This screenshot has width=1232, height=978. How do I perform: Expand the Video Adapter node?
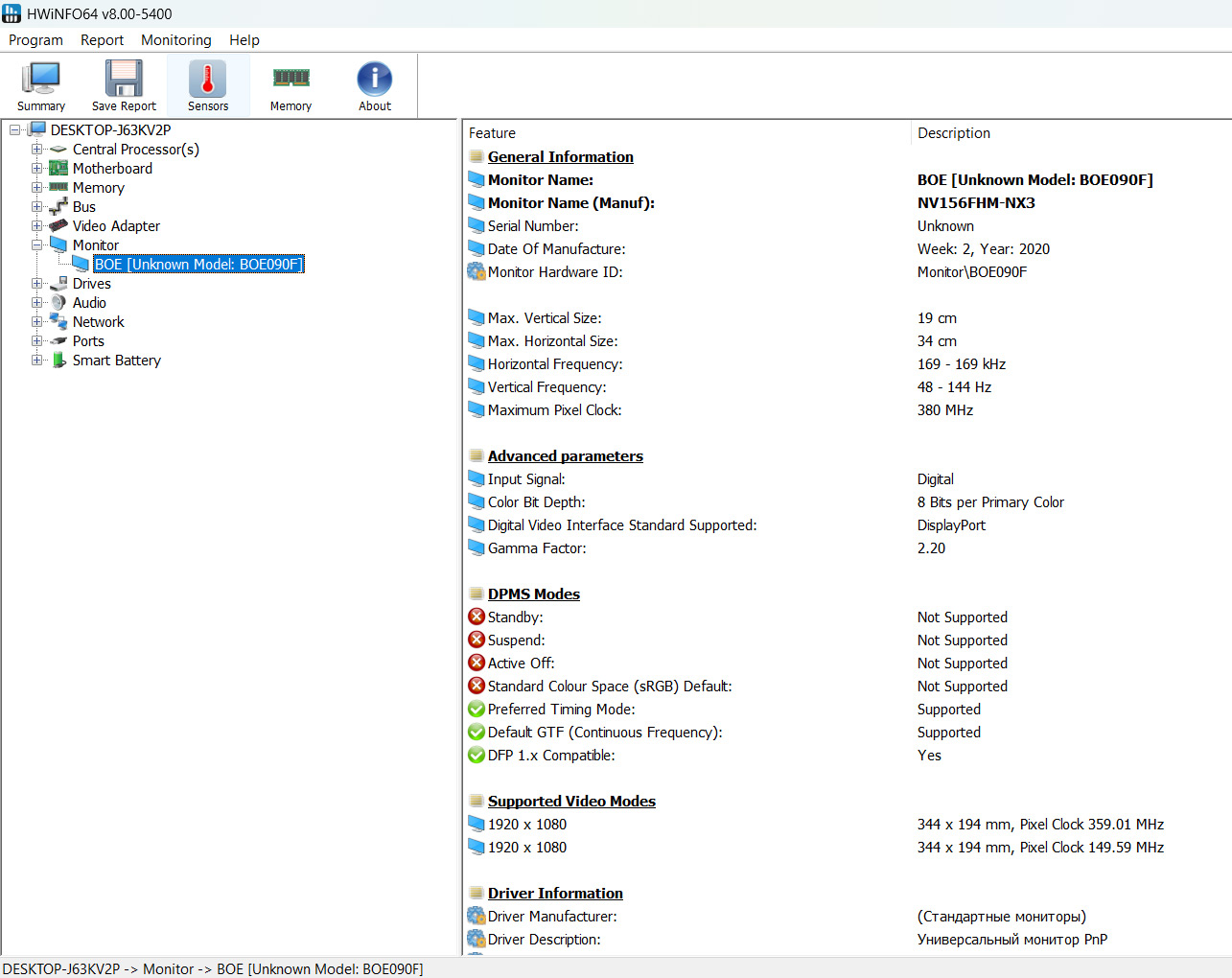click(36, 225)
